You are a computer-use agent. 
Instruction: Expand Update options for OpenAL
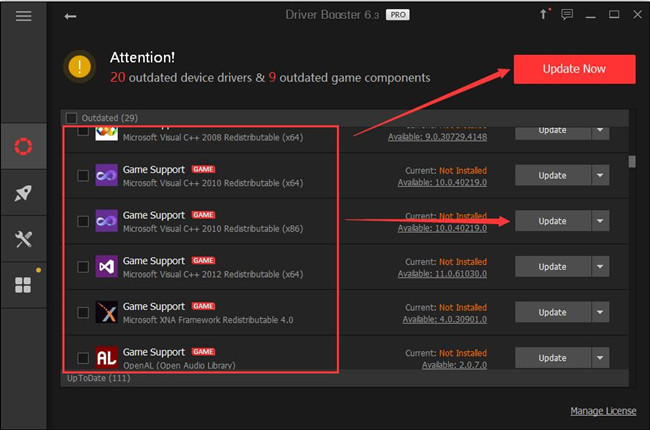(x=600, y=358)
